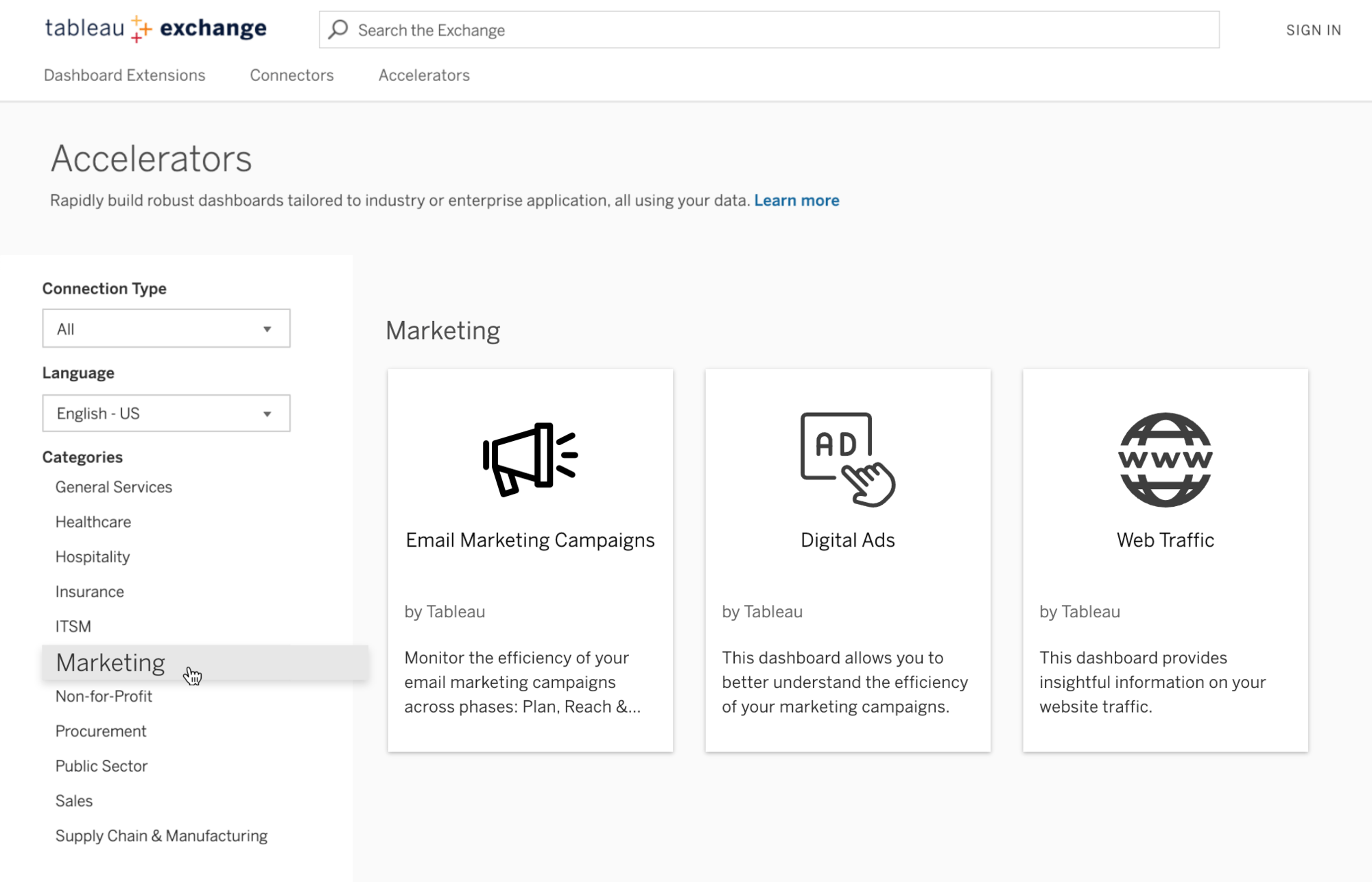Click the Connectors tab
This screenshot has height=882, width=1372.
pyautogui.click(x=291, y=75)
